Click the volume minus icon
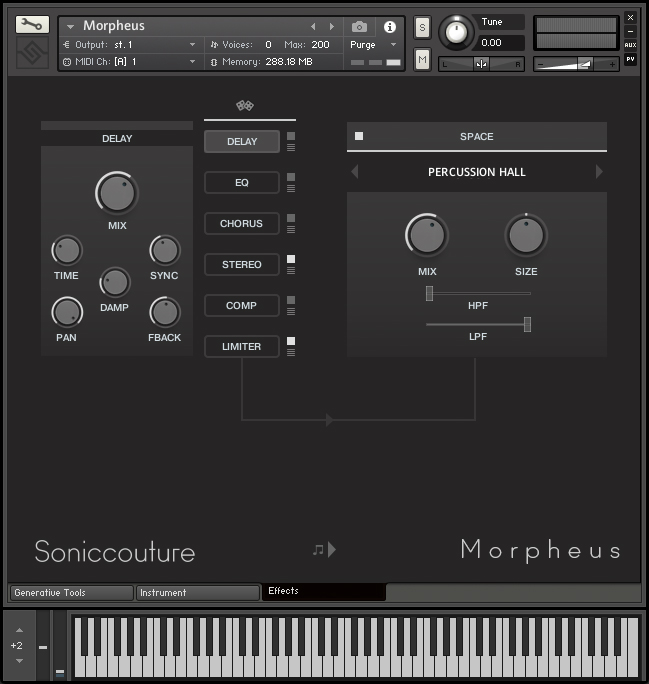Screen dimensions: 649x684 pyautogui.click(x=541, y=65)
